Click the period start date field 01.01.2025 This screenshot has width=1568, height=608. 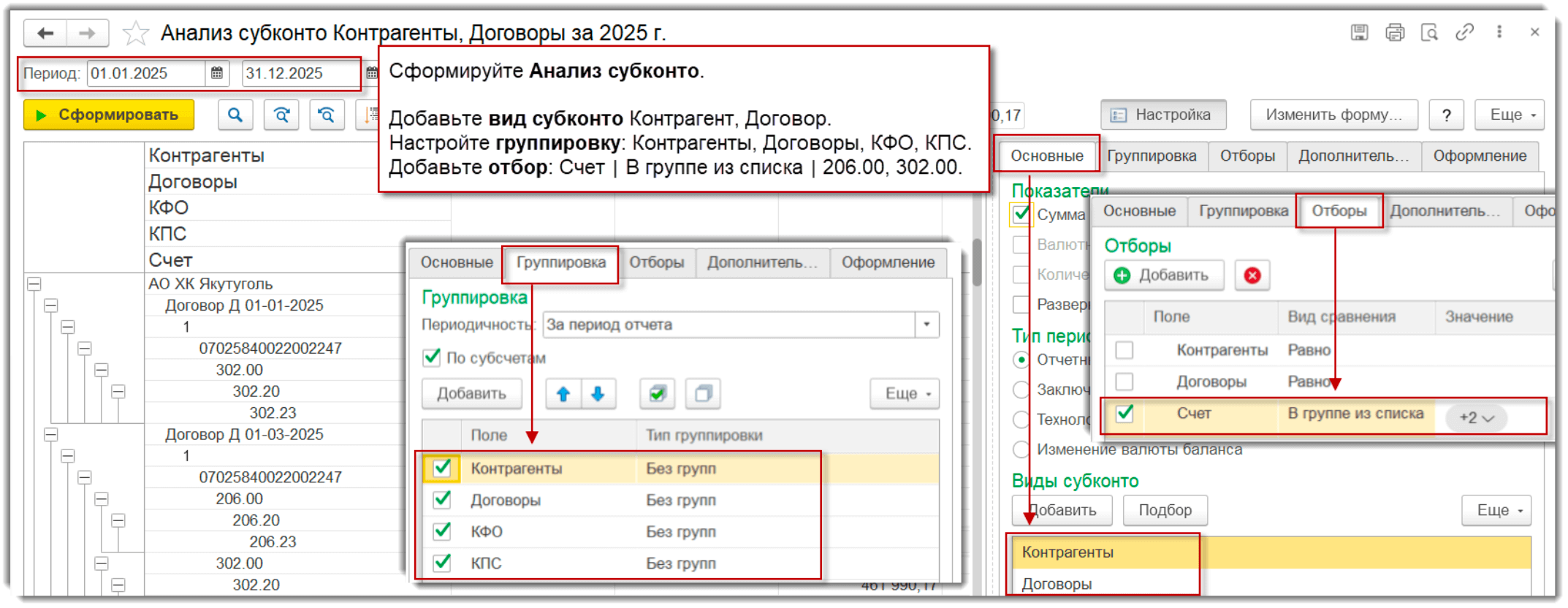[146, 73]
